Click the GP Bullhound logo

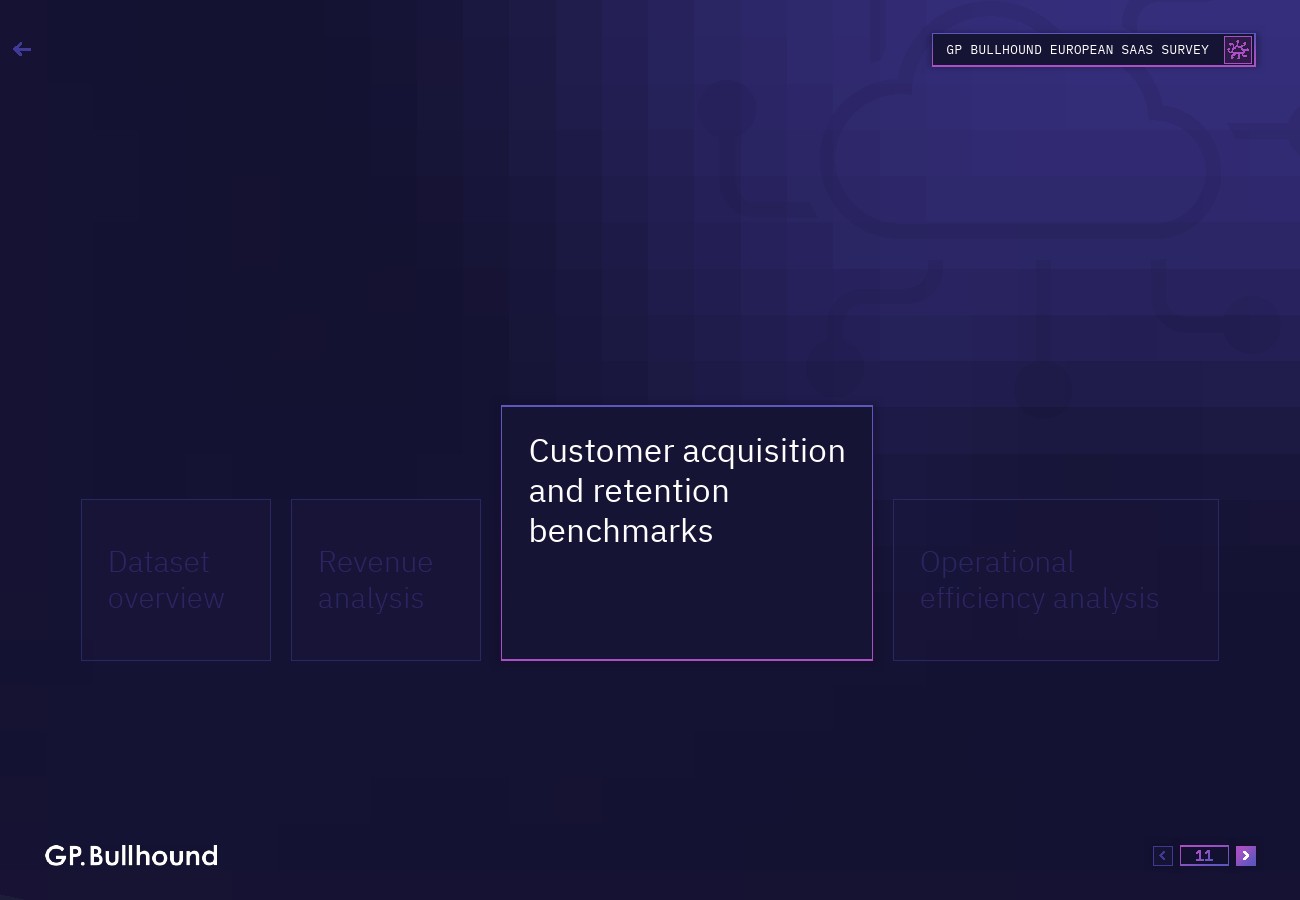click(131, 855)
